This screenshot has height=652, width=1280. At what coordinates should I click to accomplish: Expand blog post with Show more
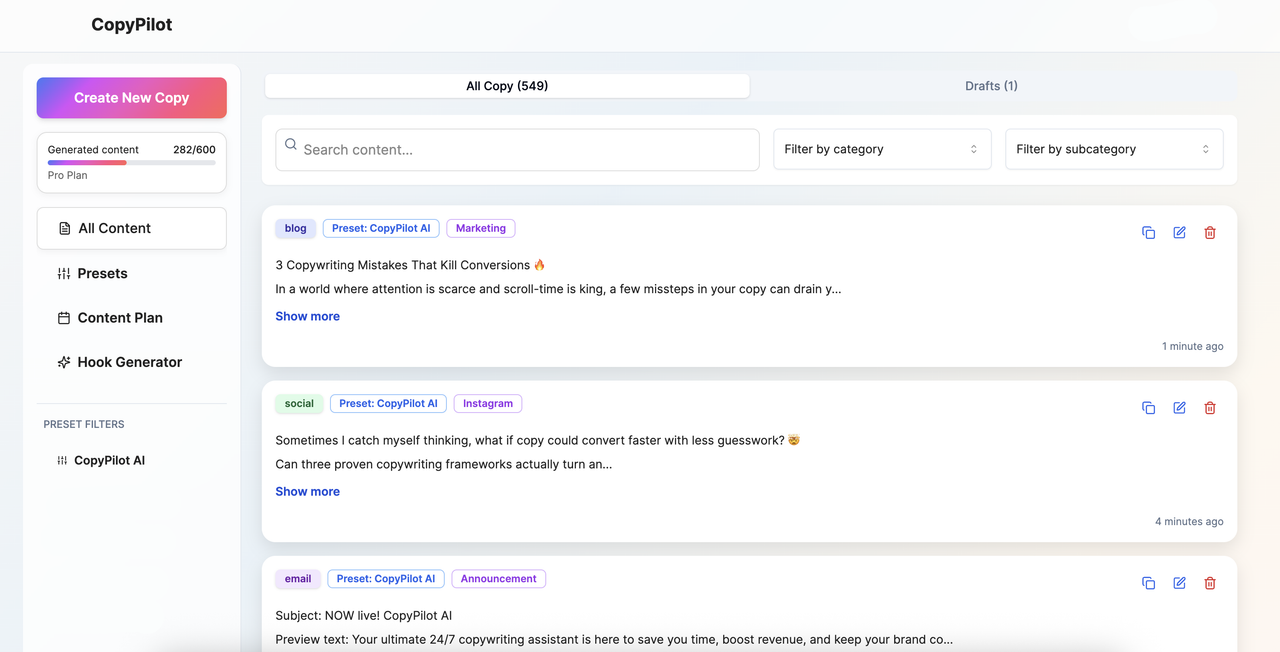(x=307, y=316)
